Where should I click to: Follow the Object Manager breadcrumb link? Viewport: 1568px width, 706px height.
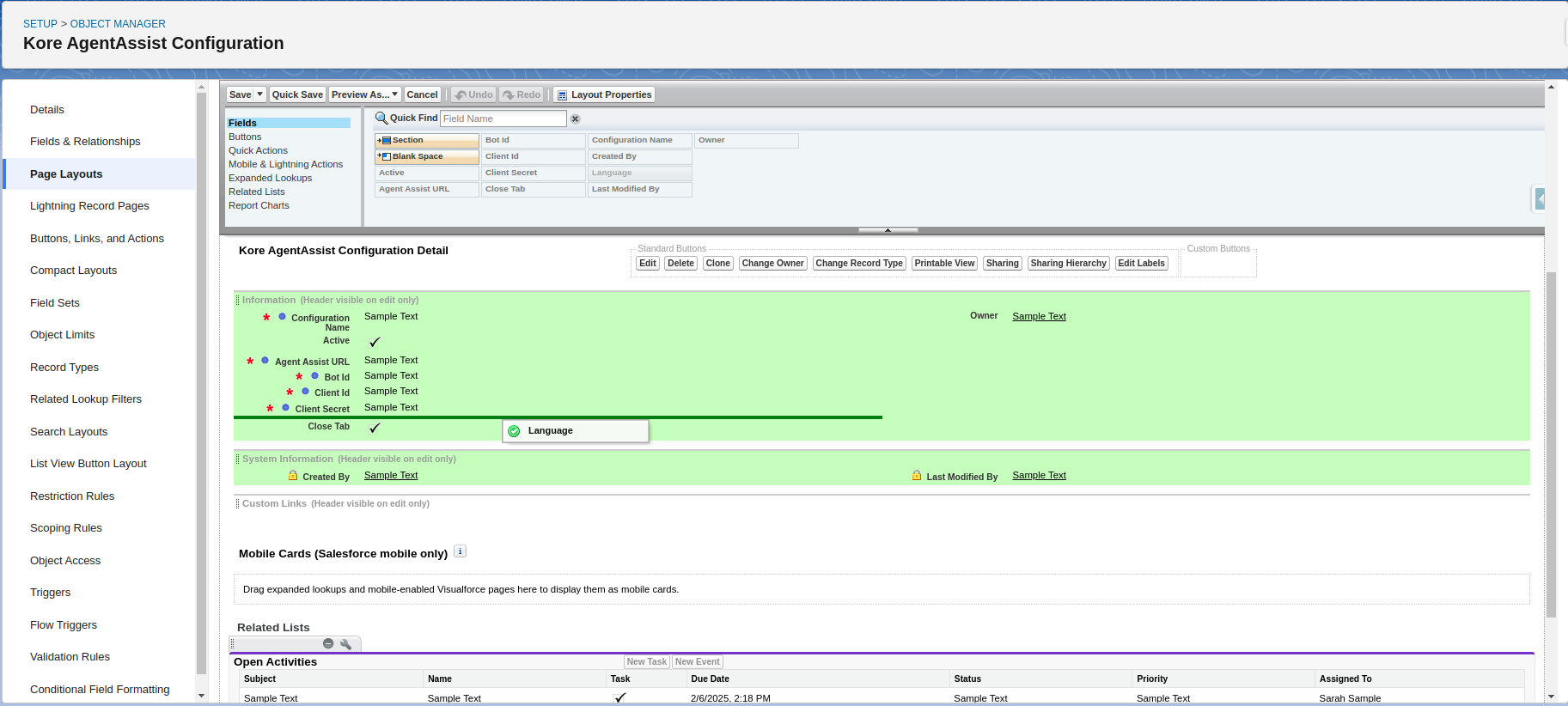[118, 24]
